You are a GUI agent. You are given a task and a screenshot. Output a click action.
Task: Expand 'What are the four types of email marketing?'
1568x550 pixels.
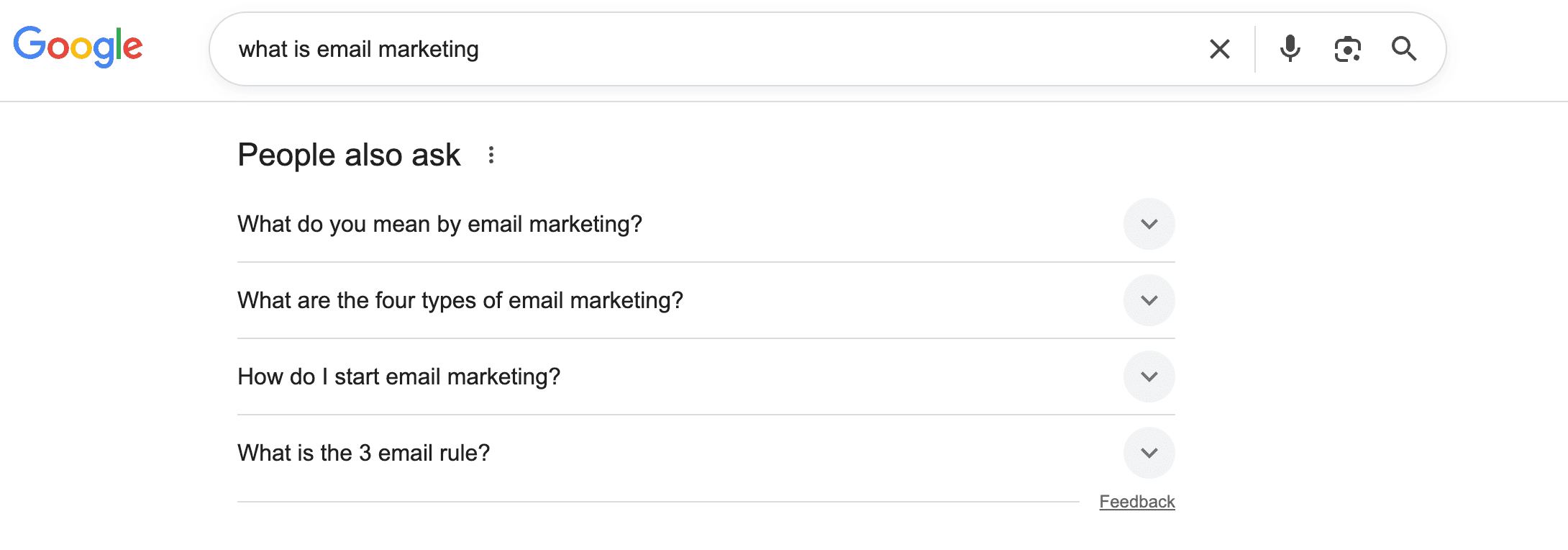(1149, 300)
